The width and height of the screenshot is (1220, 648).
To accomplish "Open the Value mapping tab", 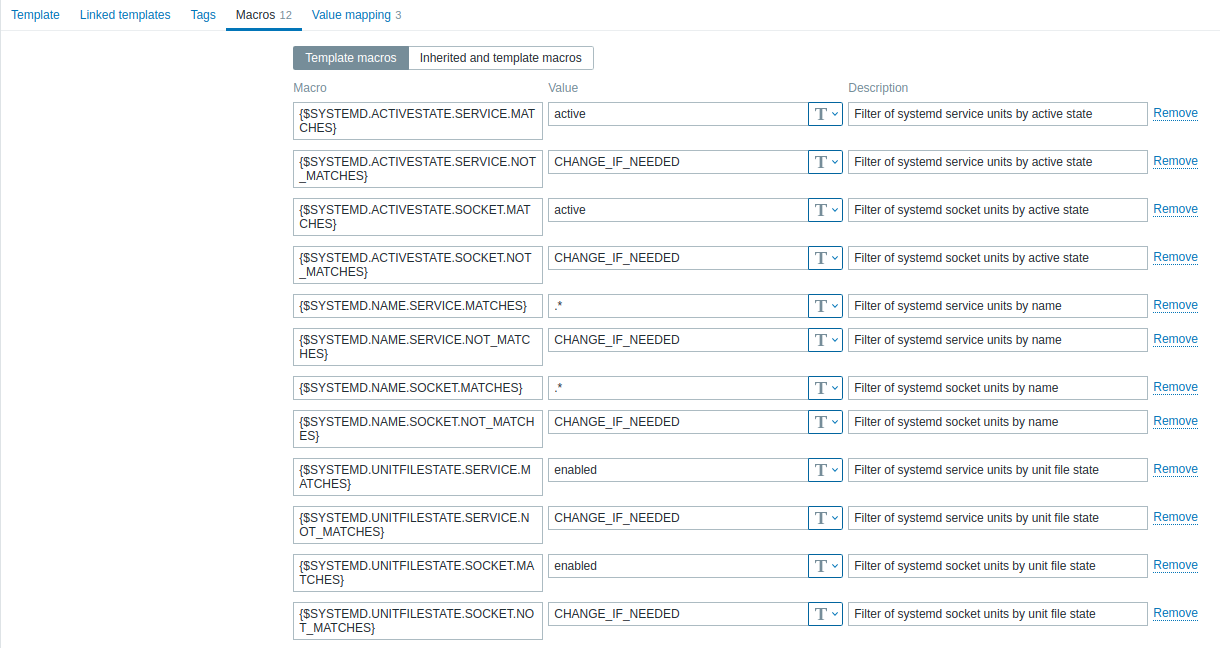I will [x=356, y=15].
